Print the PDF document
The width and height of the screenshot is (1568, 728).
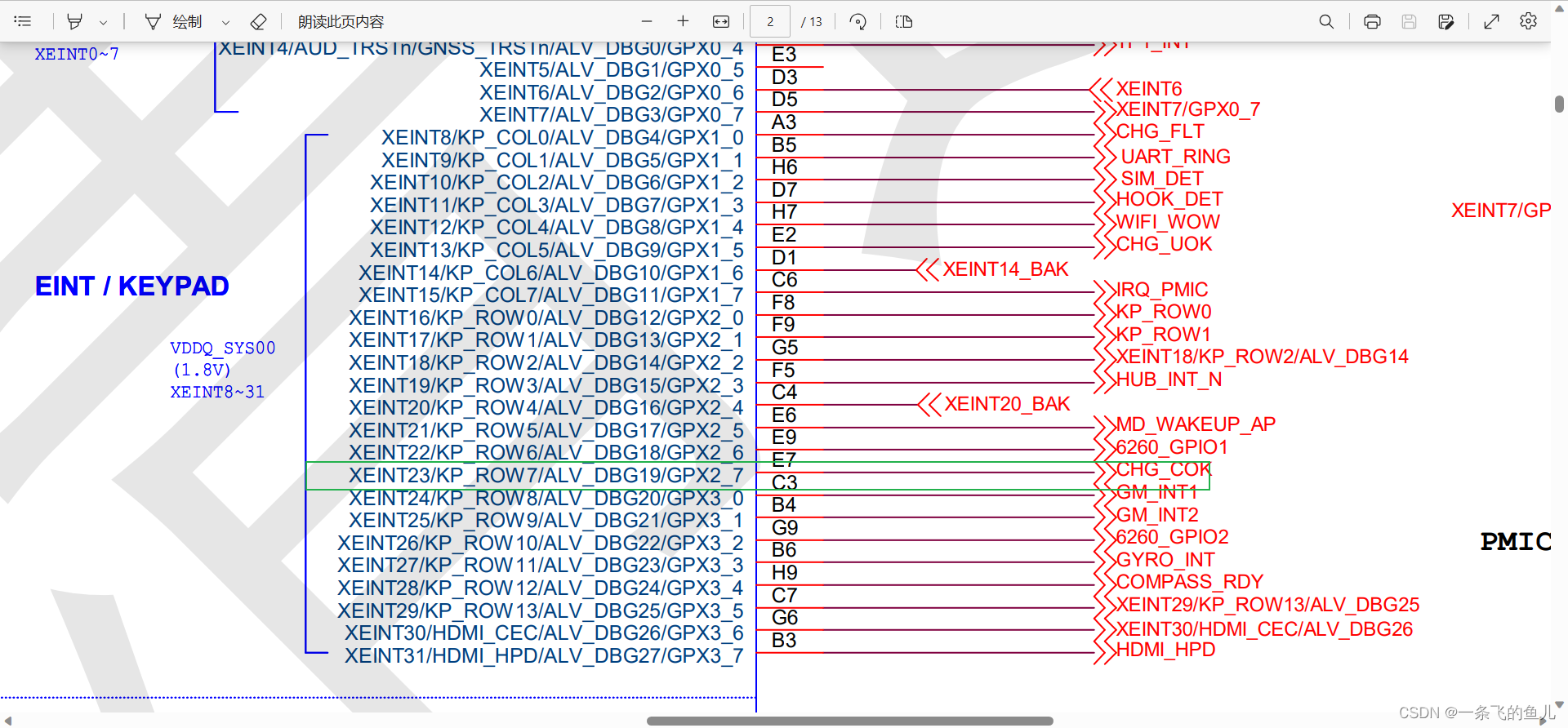pos(1372,21)
